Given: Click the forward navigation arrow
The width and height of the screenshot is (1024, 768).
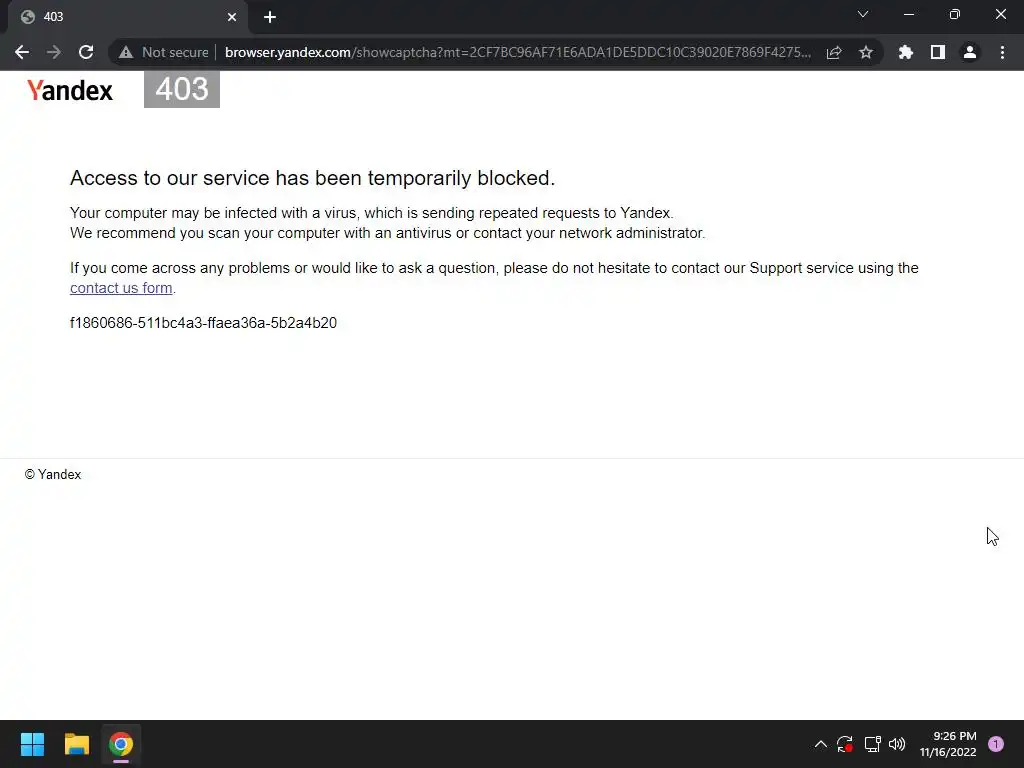Looking at the screenshot, I should pos(54,52).
